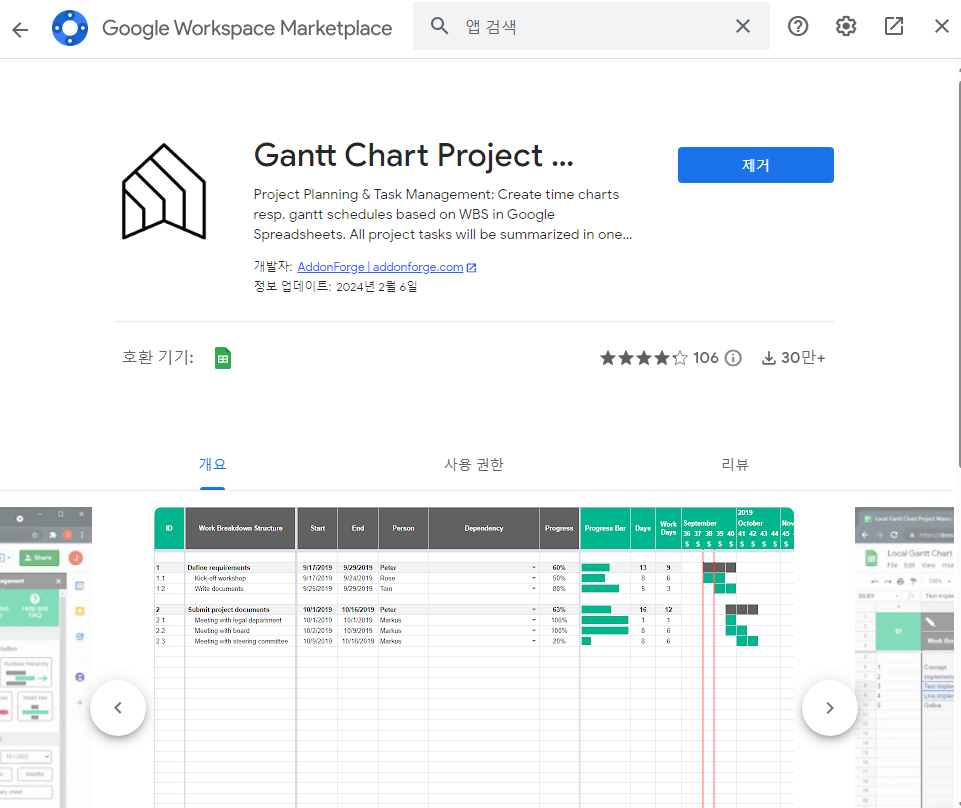The image size is (961, 808).
Task: Show the previous screenshot with the left arrow
Action: tap(118, 707)
